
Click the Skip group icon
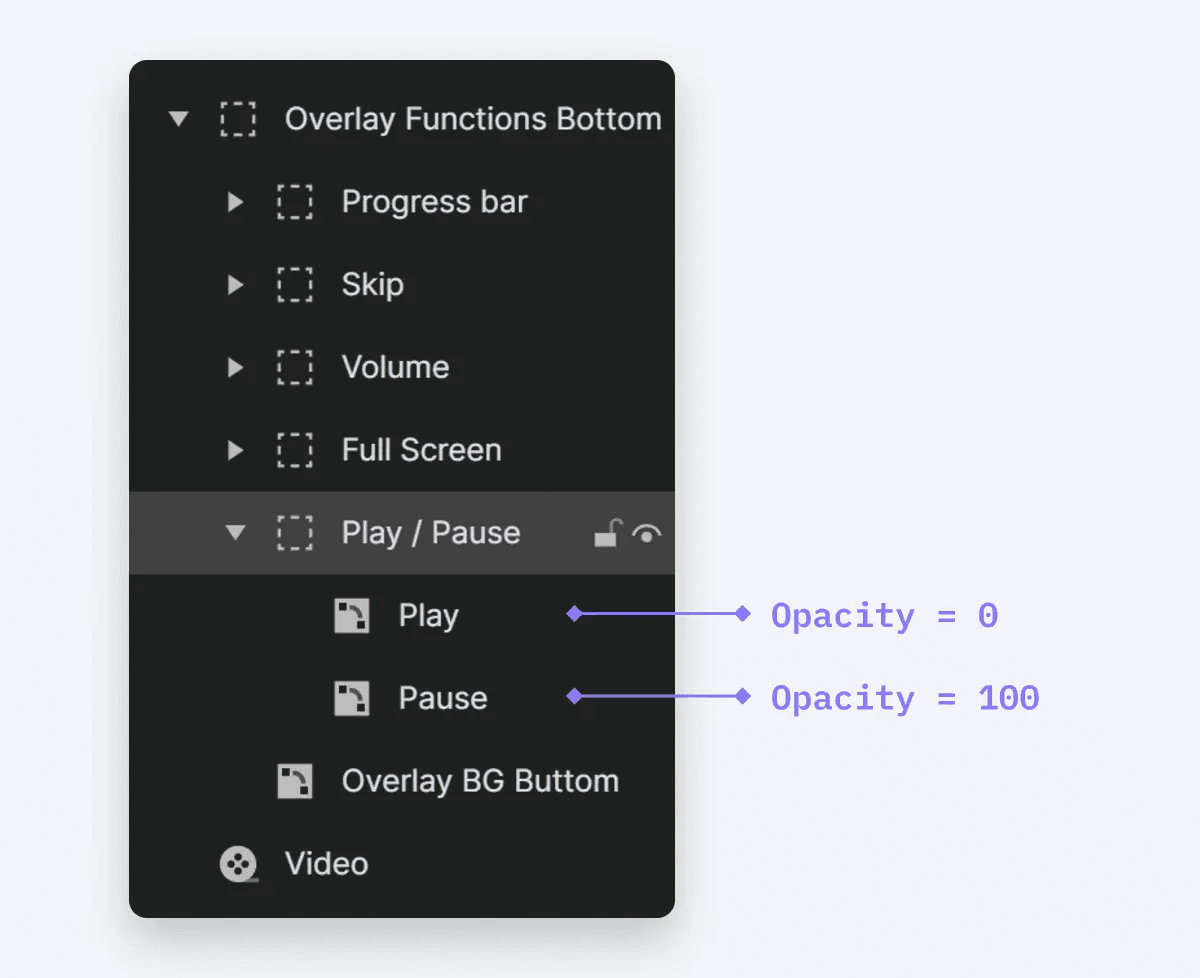point(295,285)
